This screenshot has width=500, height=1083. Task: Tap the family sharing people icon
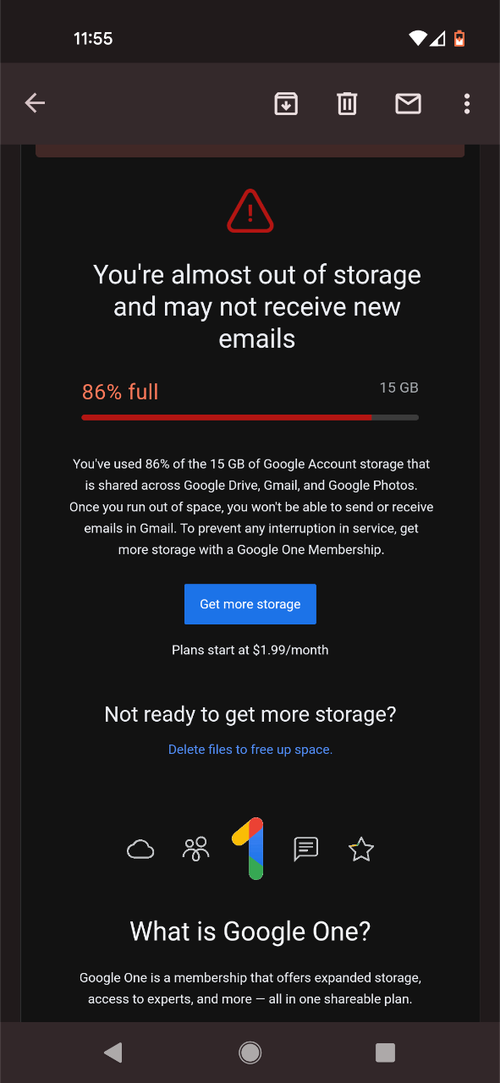[195, 849]
